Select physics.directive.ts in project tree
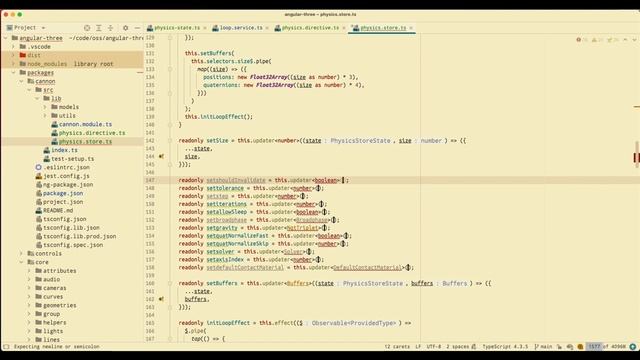 click(x=92, y=133)
